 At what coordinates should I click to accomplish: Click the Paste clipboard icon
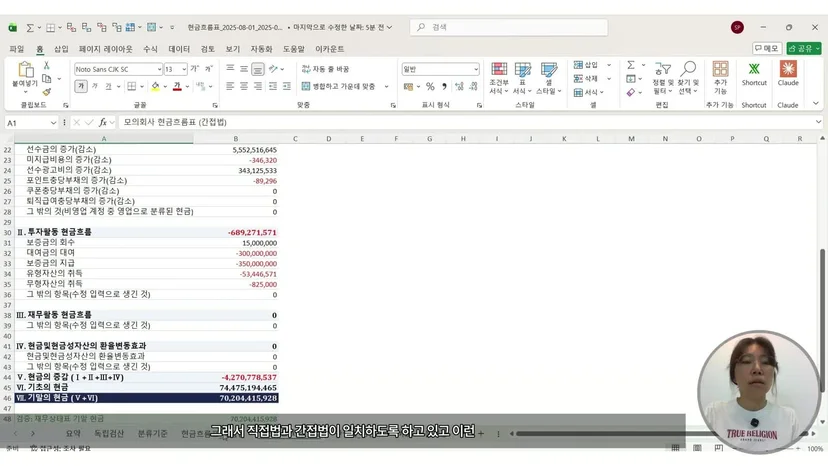(x=25, y=70)
